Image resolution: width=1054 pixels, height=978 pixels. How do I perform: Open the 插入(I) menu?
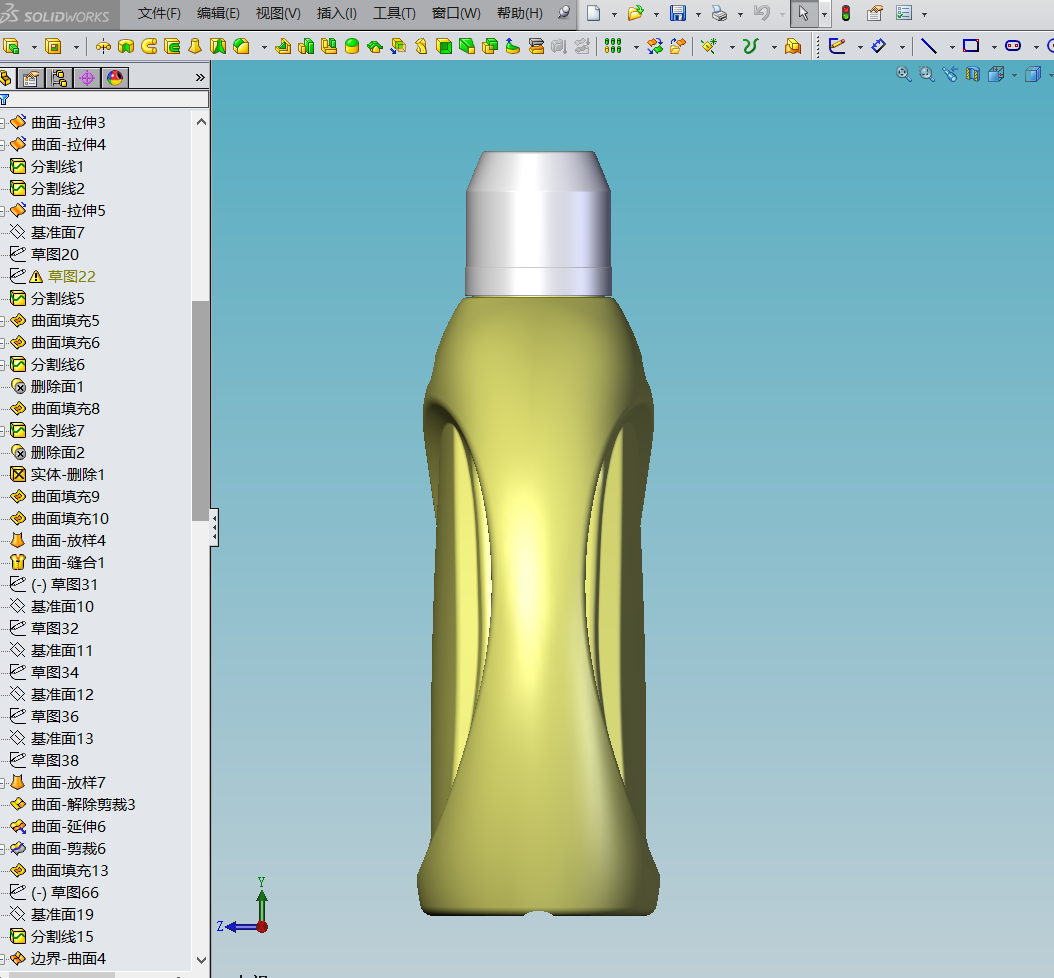point(337,13)
